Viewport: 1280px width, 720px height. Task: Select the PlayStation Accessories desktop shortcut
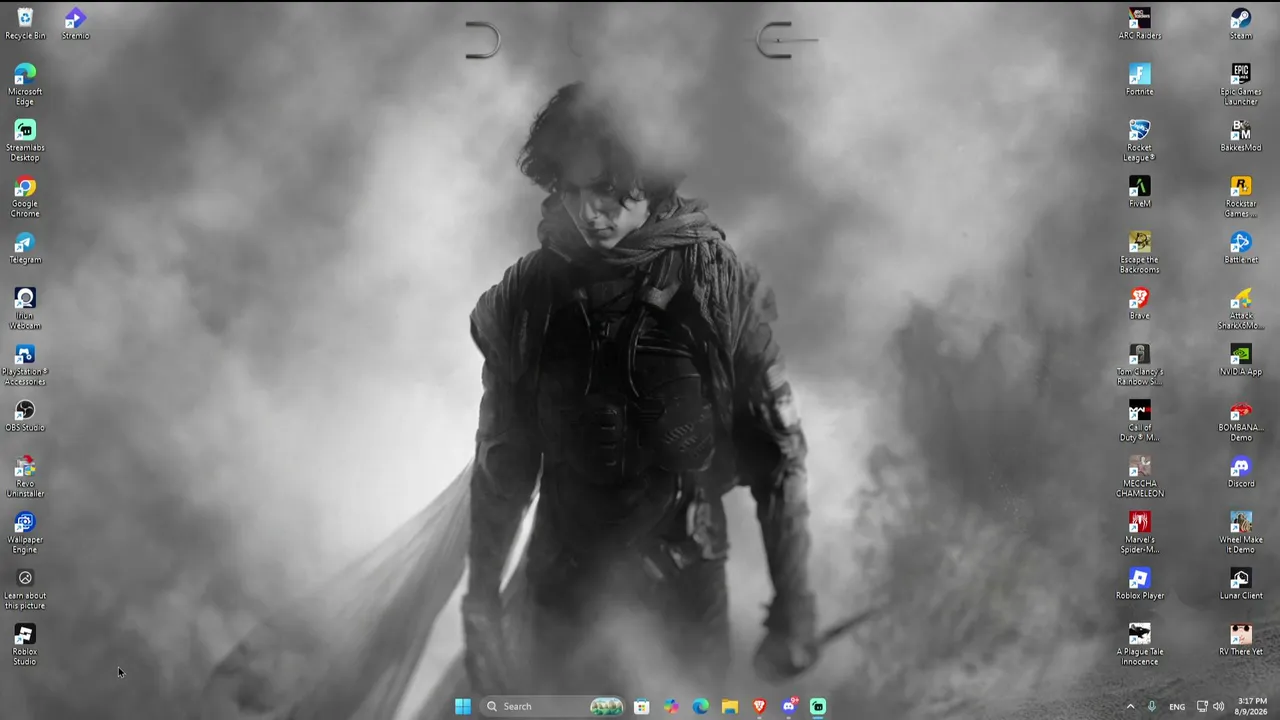(x=25, y=365)
